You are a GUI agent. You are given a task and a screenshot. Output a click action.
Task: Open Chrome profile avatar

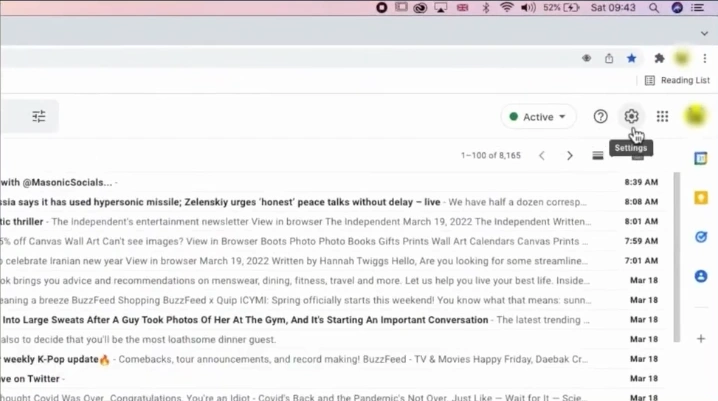pyautogui.click(x=682, y=58)
